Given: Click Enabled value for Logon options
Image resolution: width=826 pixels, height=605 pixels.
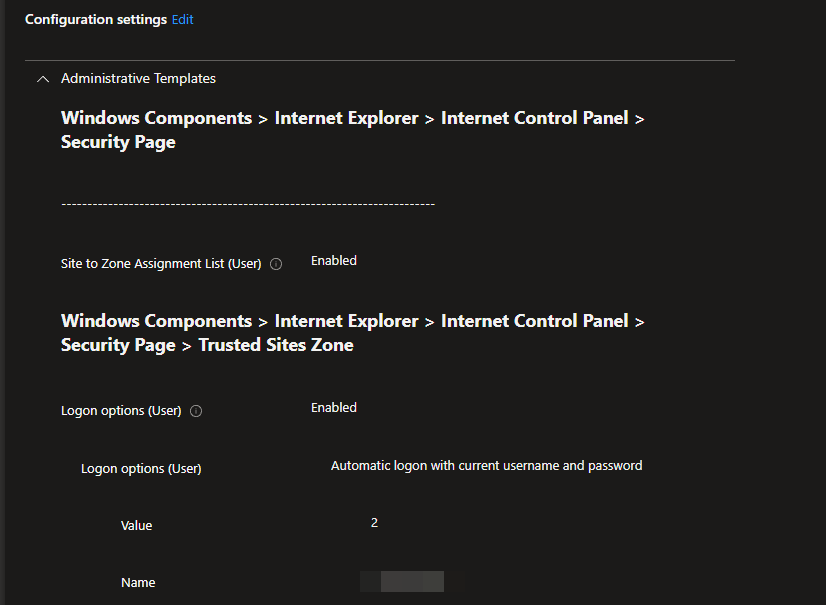Looking at the screenshot, I should [333, 408].
